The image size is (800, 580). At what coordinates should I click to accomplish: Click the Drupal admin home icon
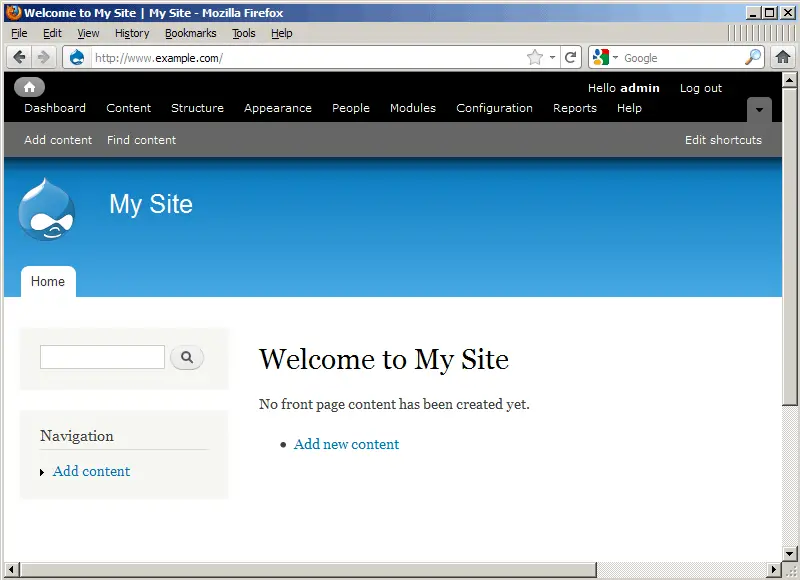click(x=29, y=87)
